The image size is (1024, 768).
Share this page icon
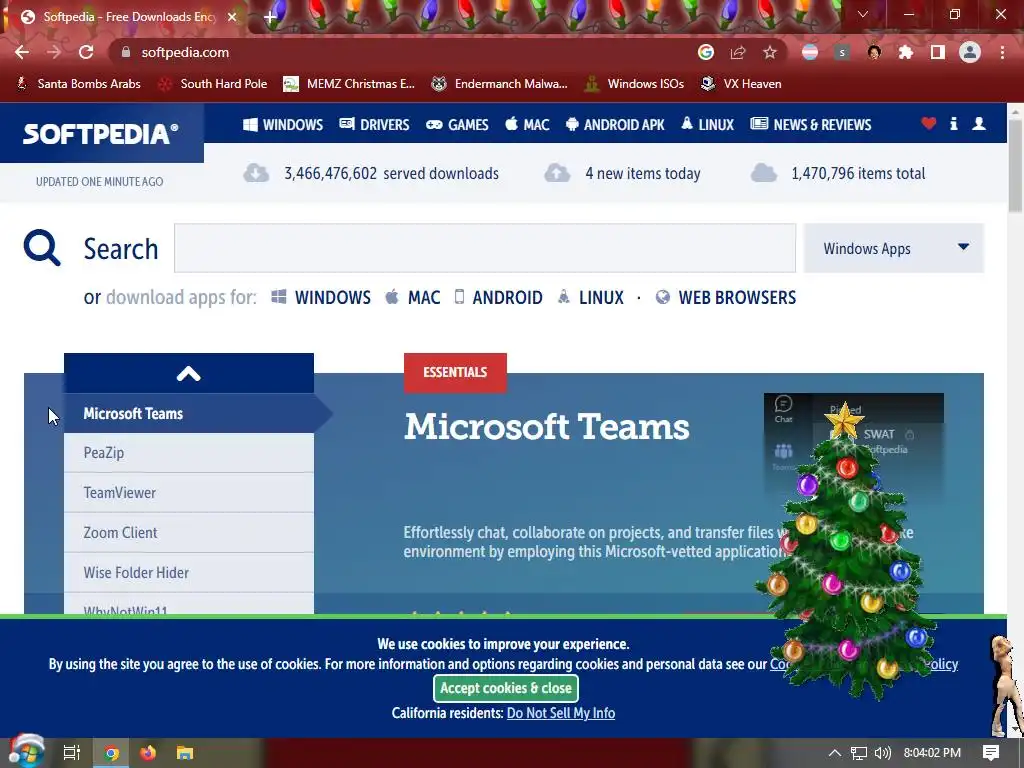pyautogui.click(x=738, y=52)
